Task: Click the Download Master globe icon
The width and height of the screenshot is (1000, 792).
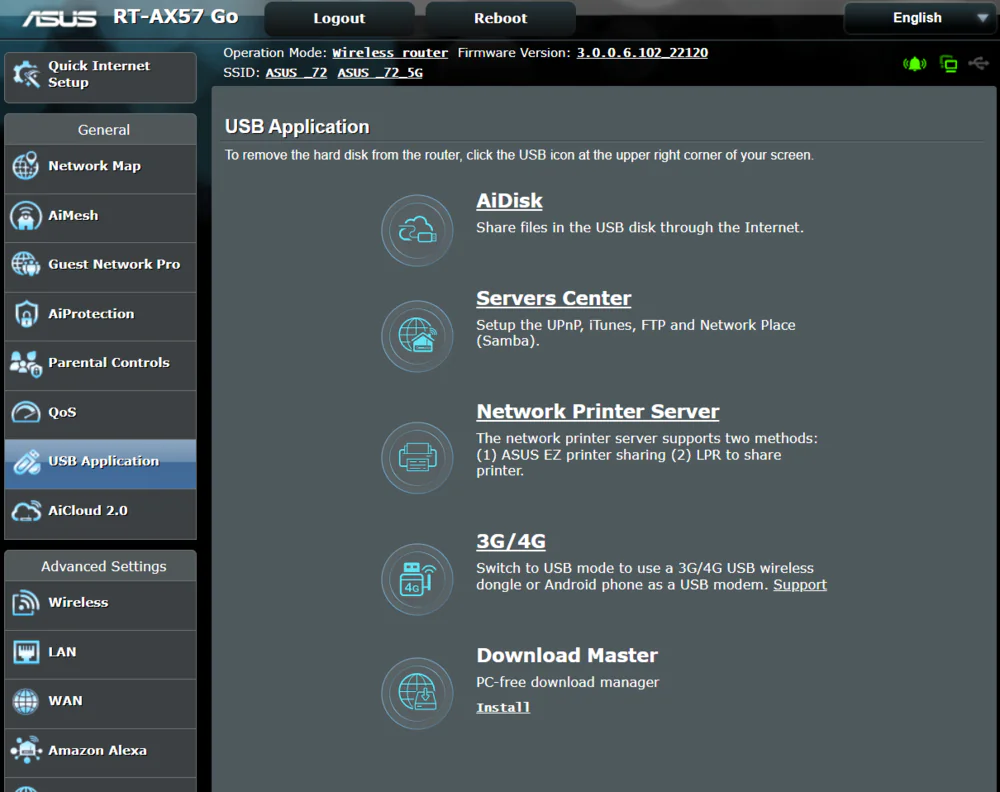Action: tap(417, 693)
